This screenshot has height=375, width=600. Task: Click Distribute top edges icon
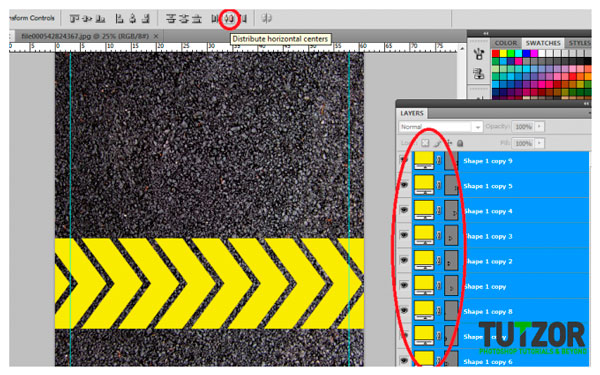(171, 18)
